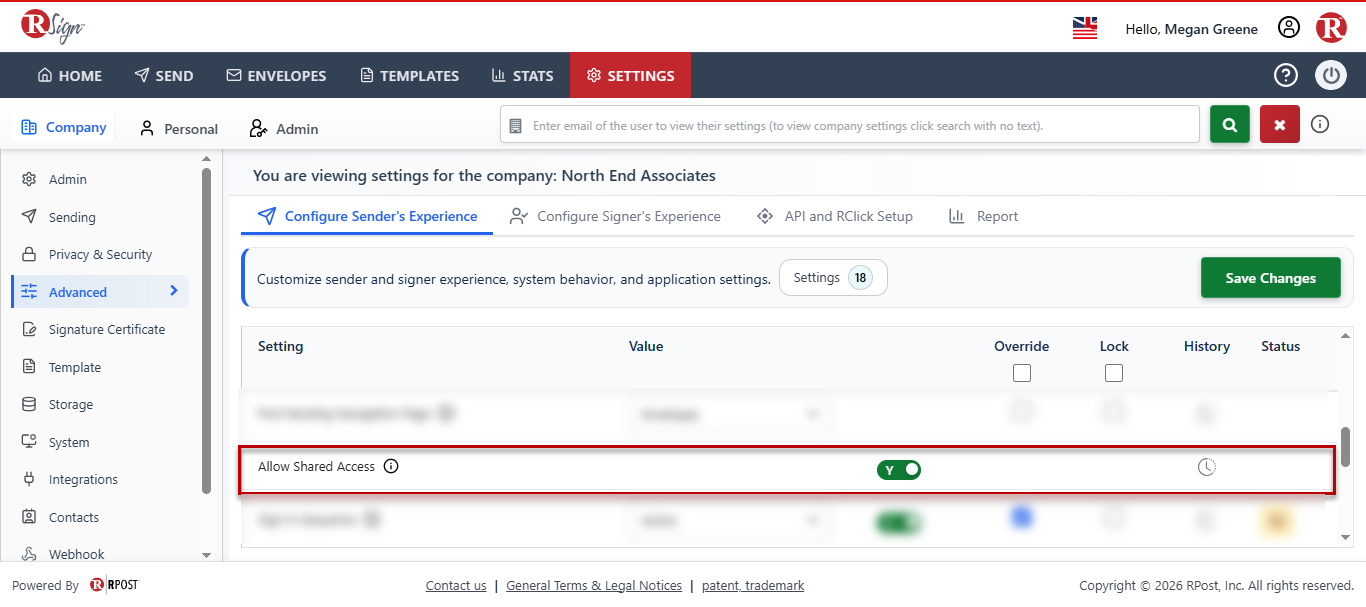Open the Settings 18 count pill
The height and width of the screenshot is (607, 1366).
coord(833,278)
